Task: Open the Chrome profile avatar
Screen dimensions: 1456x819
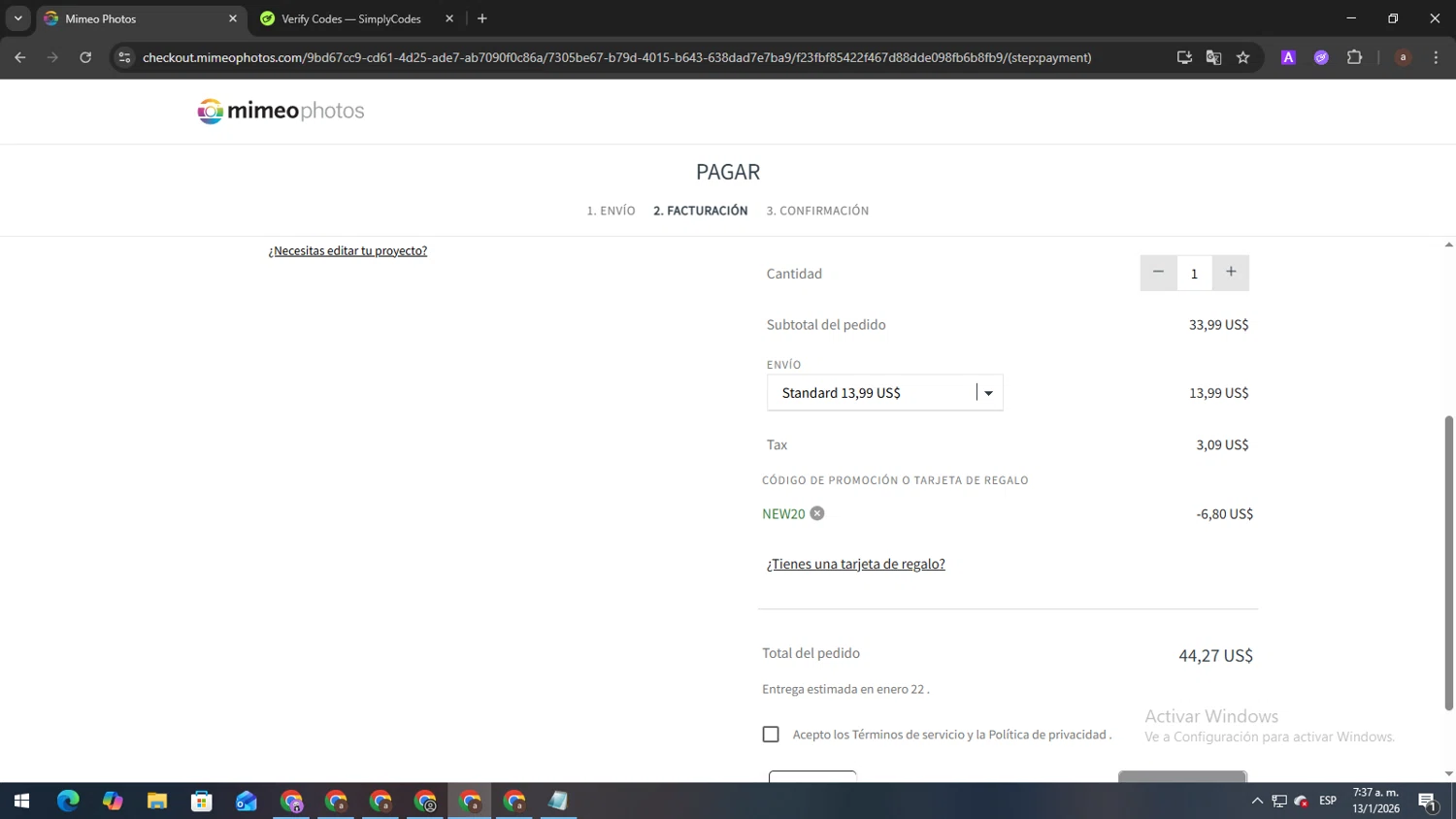Action: point(1403,57)
